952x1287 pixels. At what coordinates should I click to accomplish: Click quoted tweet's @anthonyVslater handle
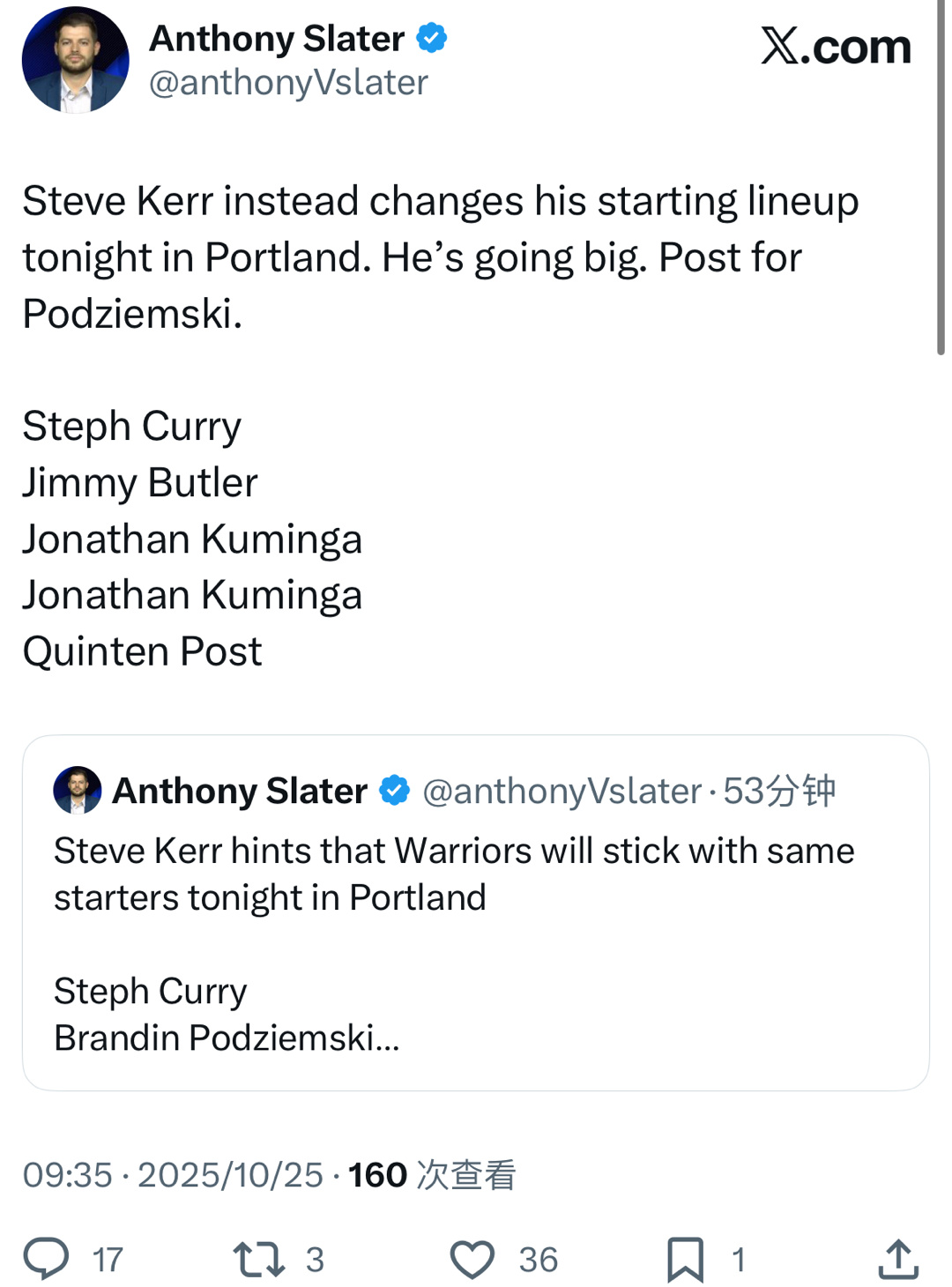(562, 791)
